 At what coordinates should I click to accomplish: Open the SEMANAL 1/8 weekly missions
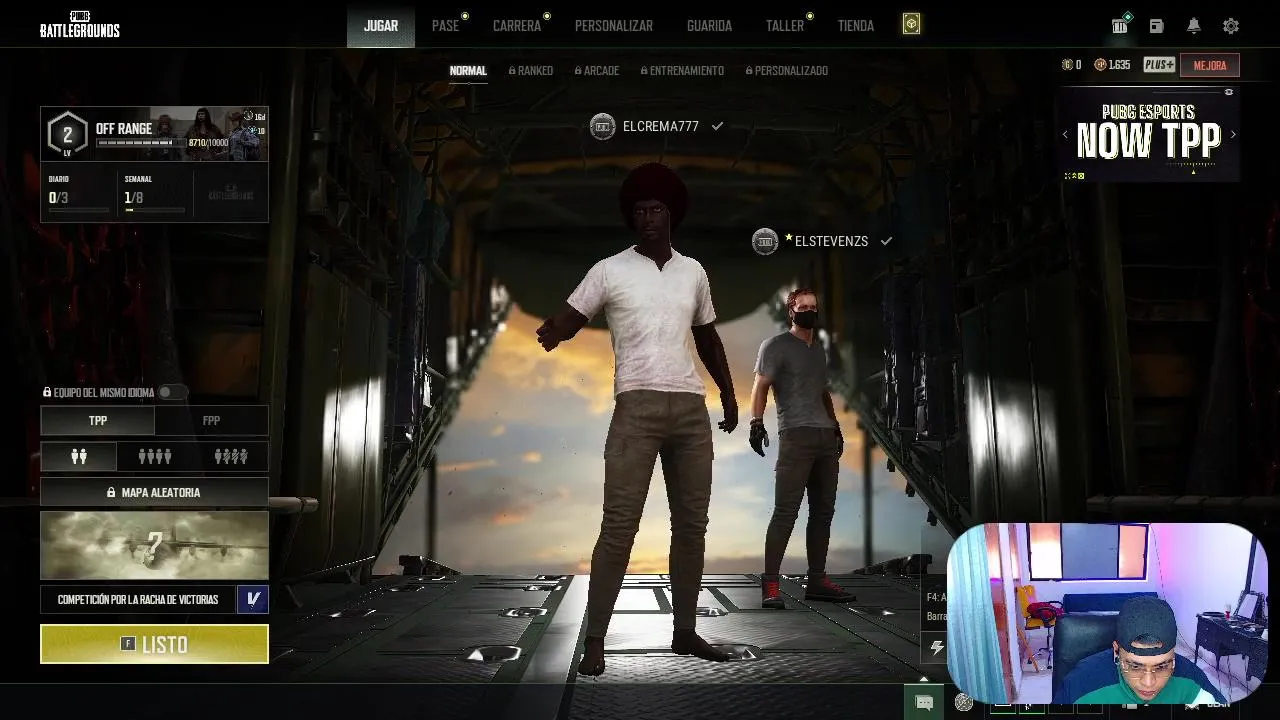click(154, 193)
